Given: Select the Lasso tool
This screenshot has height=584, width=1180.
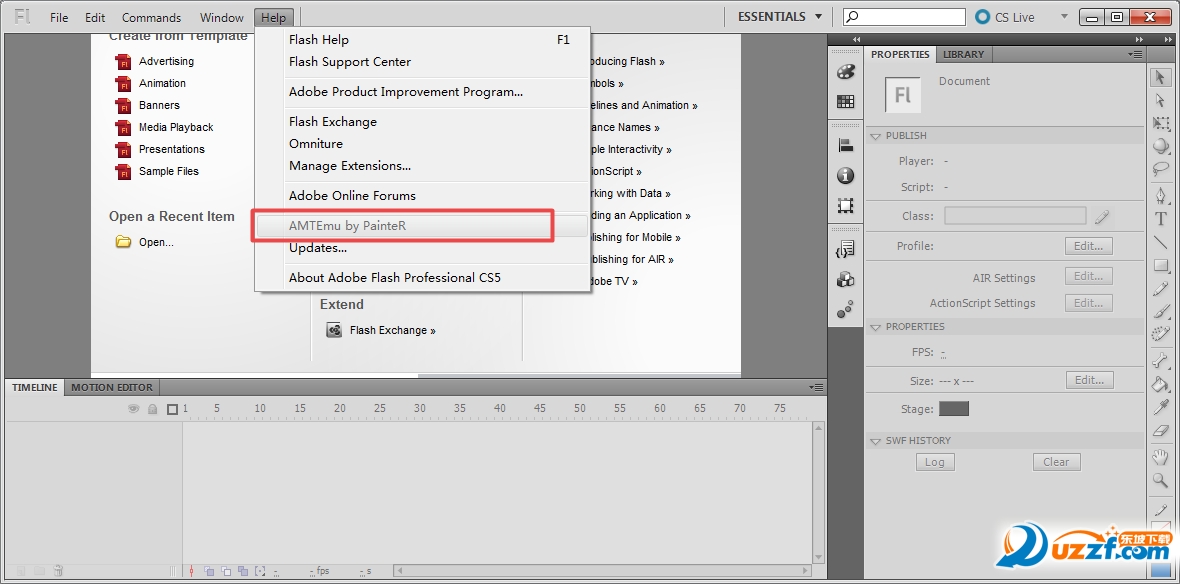Looking at the screenshot, I should click(x=1160, y=169).
